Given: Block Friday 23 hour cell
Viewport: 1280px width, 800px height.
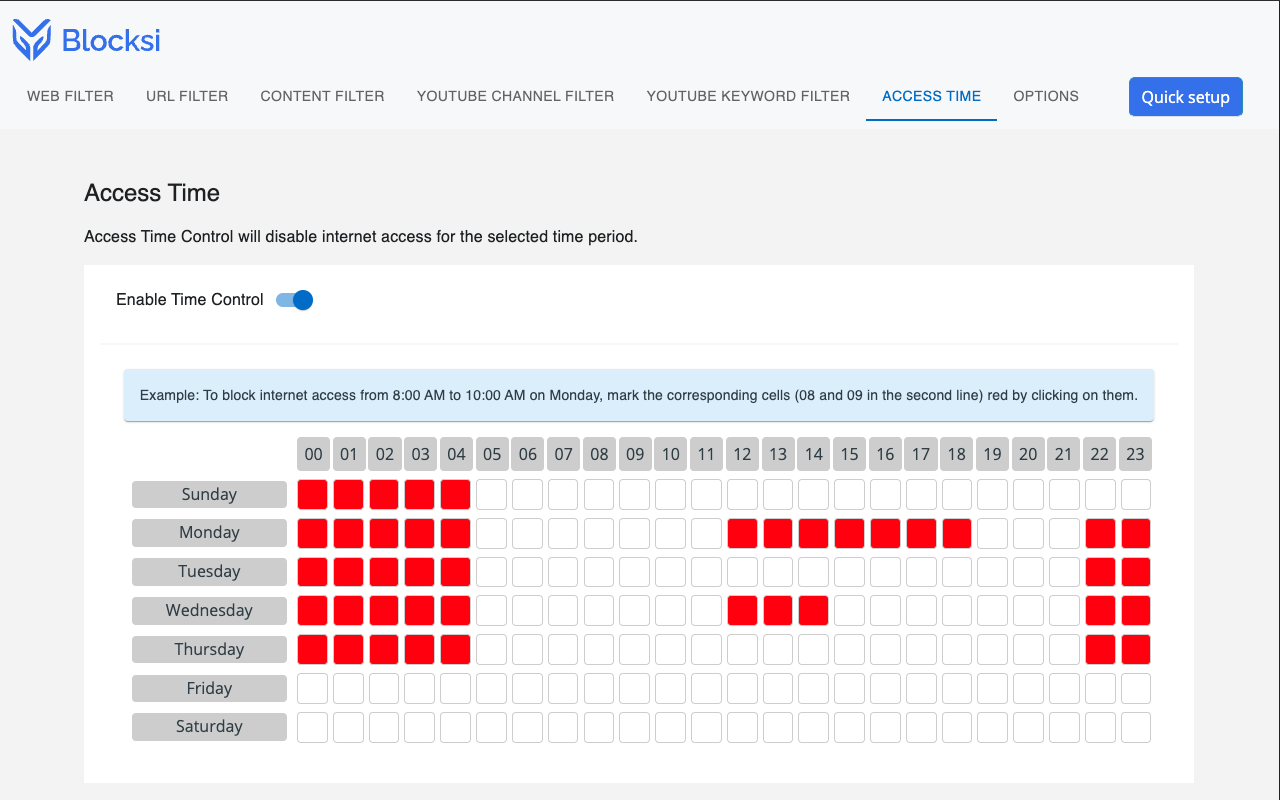Looking at the screenshot, I should point(1135,688).
